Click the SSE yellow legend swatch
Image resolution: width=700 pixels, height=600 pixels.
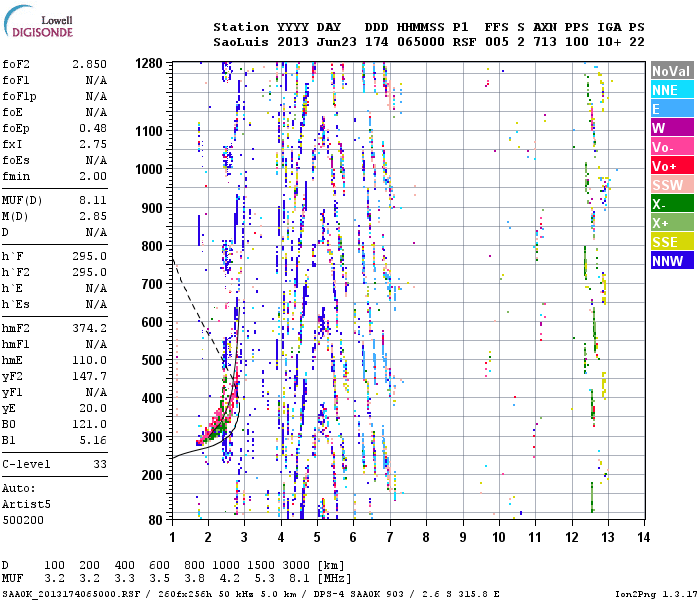point(672,242)
